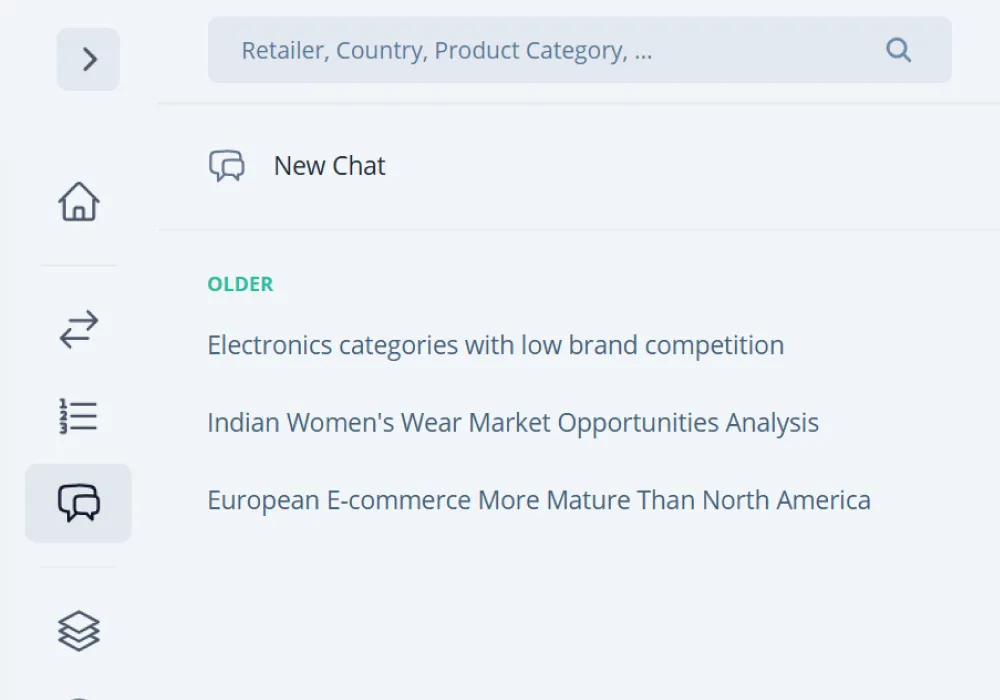Click the magnifying glass search icon

click(898, 50)
